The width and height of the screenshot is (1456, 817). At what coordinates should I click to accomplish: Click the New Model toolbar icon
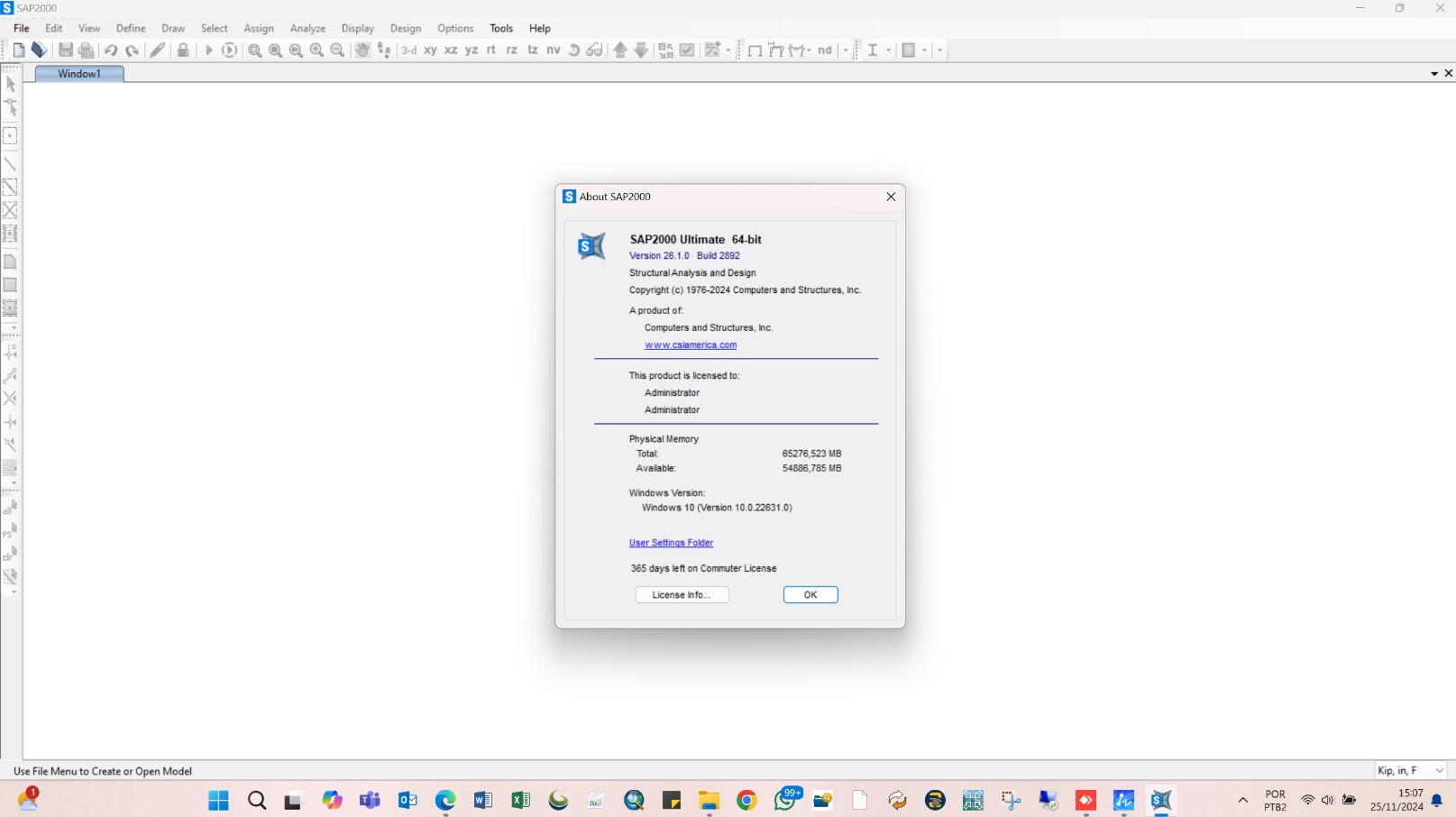click(x=19, y=50)
